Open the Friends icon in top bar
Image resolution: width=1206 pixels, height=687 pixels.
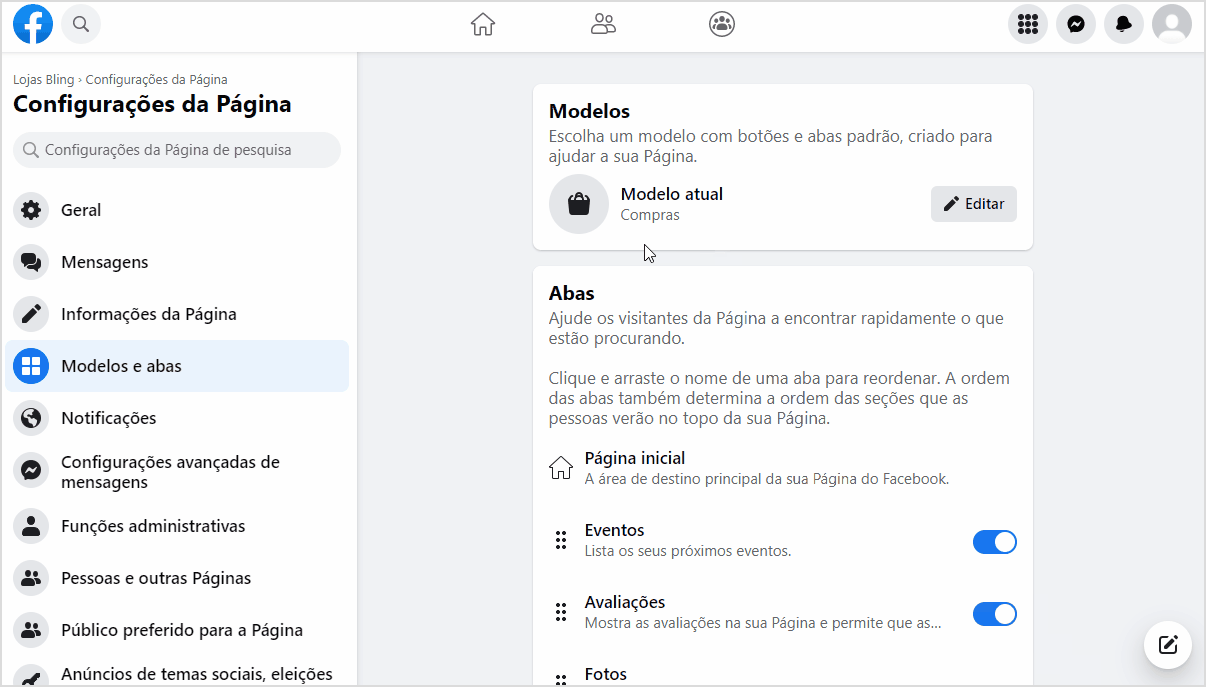[x=603, y=24]
